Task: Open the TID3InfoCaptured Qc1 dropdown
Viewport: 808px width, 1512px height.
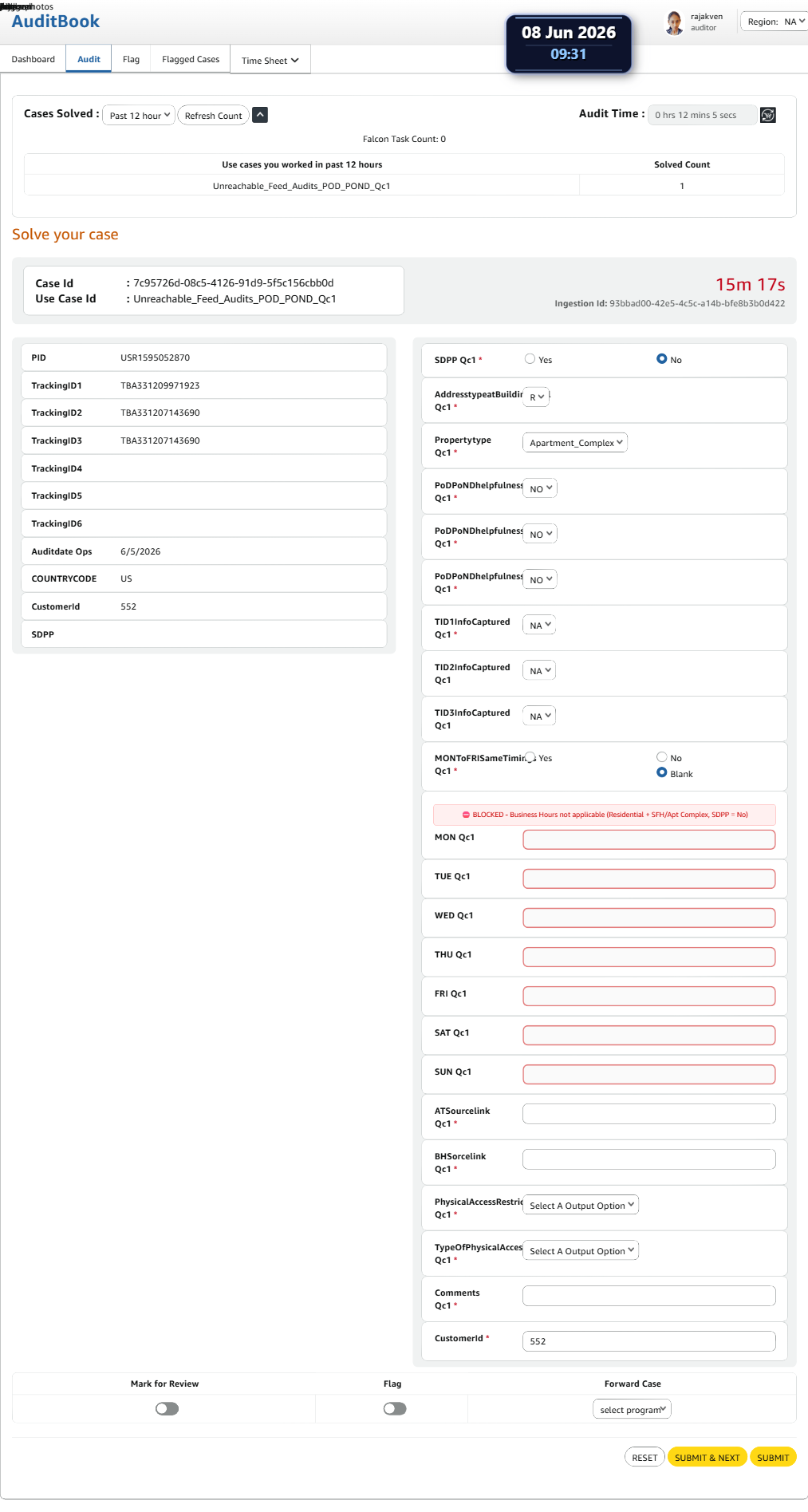Action: (539, 716)
